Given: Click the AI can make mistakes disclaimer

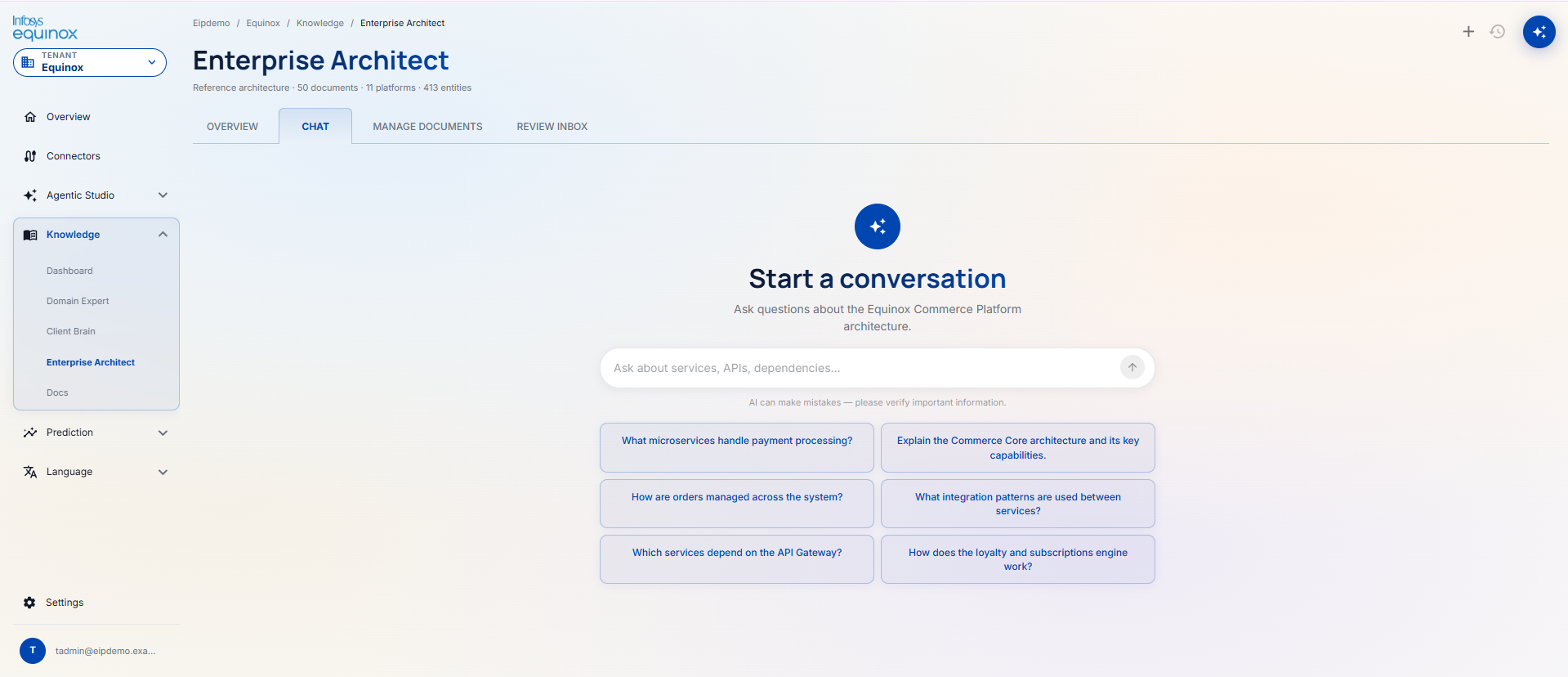Looking at the screenshot, I should 878,402.
